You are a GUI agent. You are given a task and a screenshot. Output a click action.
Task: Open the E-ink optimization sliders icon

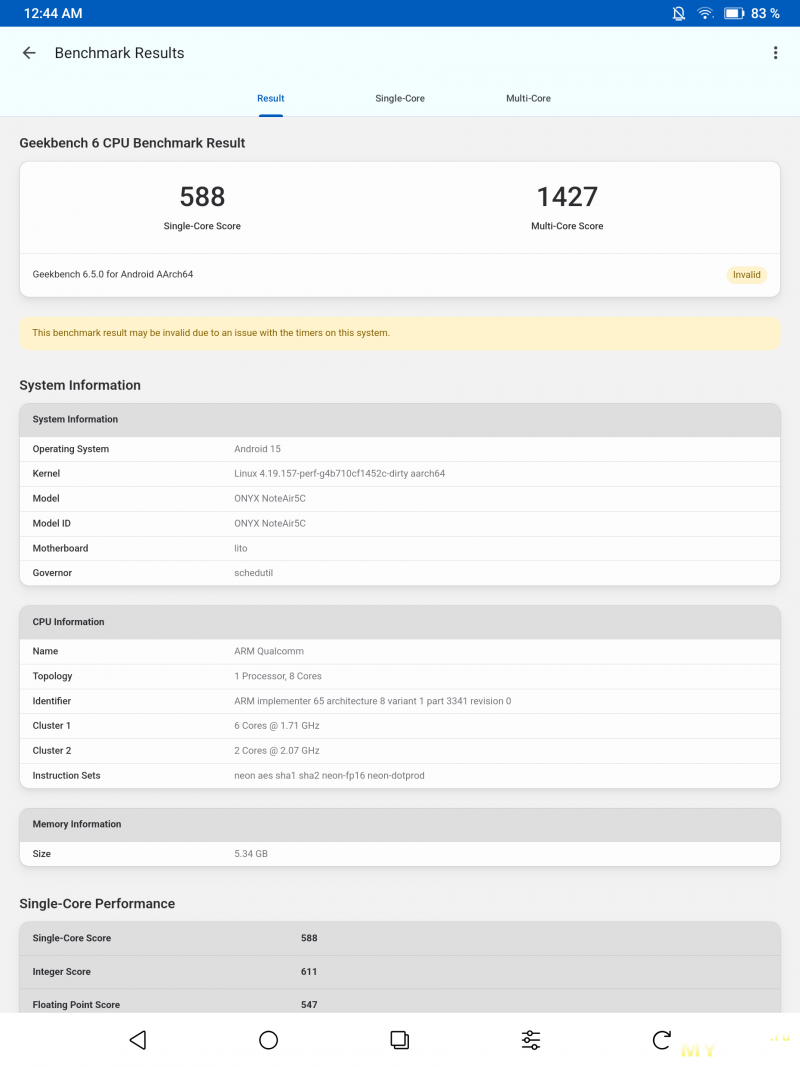pos(531,1040)
